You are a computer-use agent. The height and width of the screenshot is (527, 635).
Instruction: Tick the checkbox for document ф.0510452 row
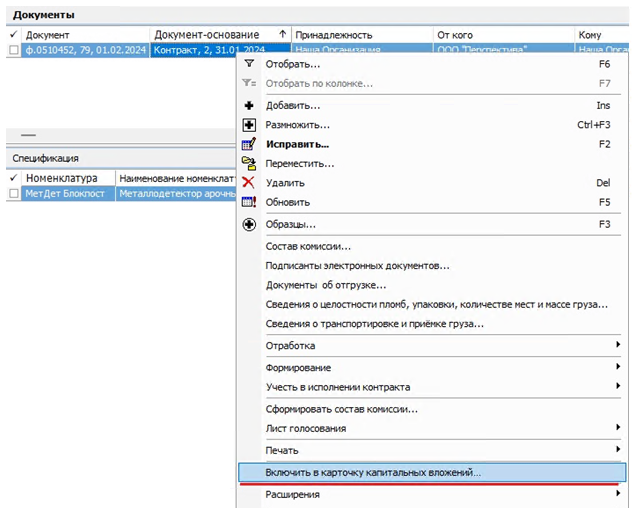click(14, 50)
